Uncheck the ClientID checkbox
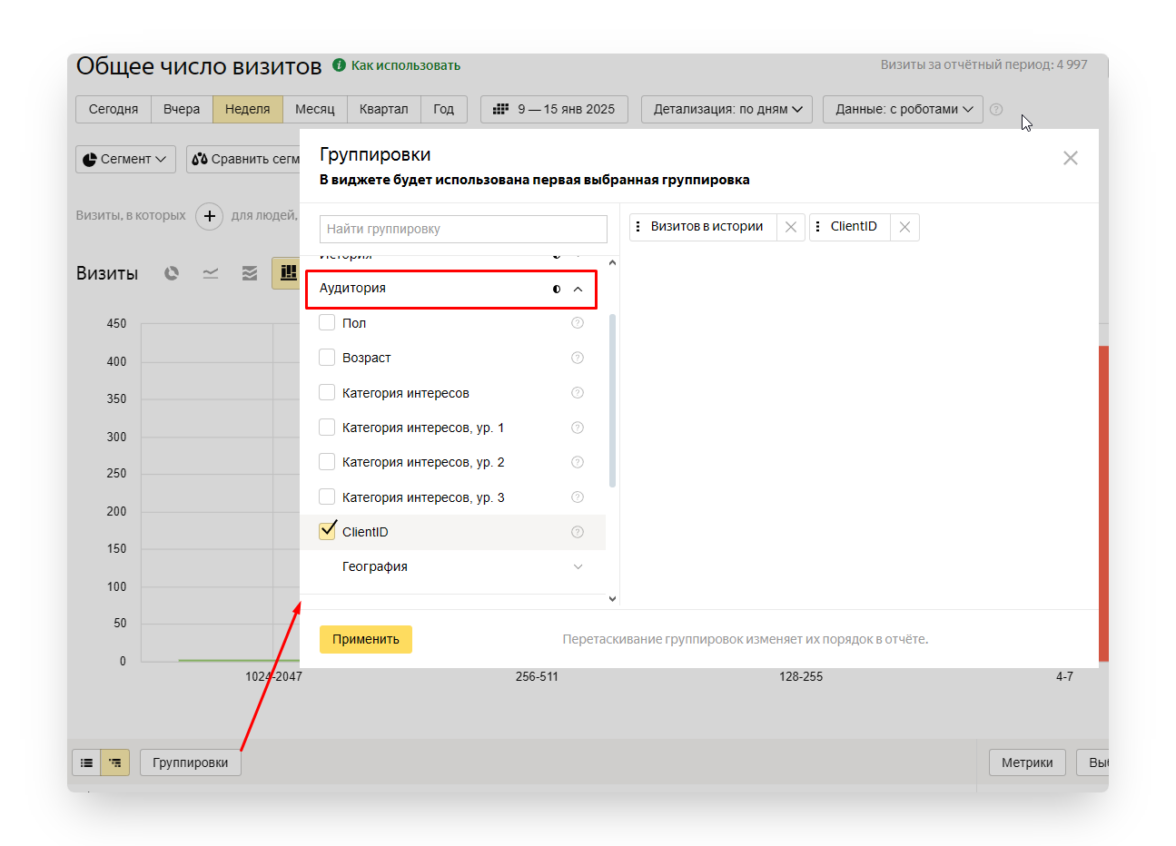Image resolution: width=1176 pixels, height=846 pixels. pos(327,531)
